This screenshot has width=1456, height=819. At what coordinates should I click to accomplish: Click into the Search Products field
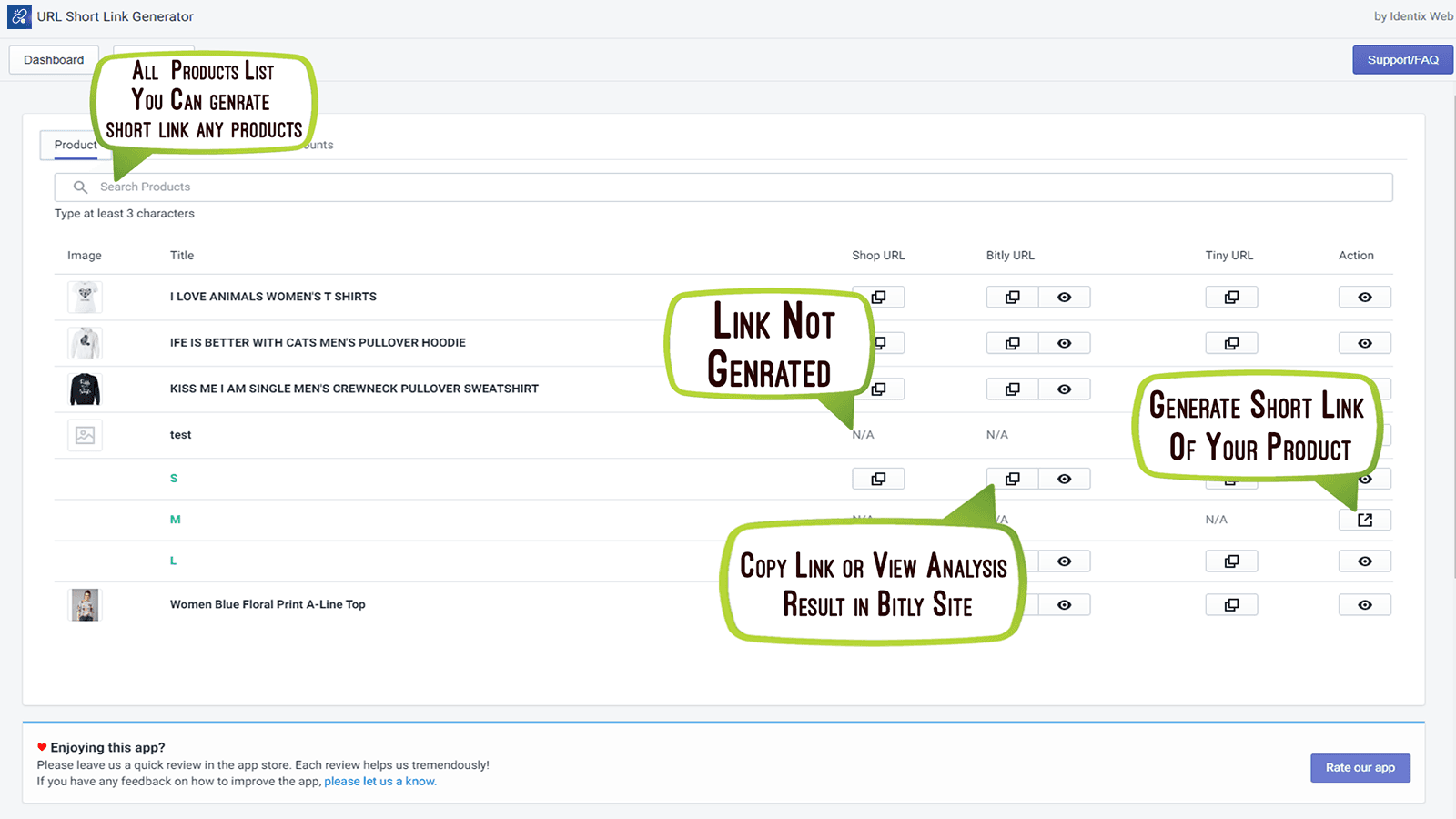tap(364, 187)
